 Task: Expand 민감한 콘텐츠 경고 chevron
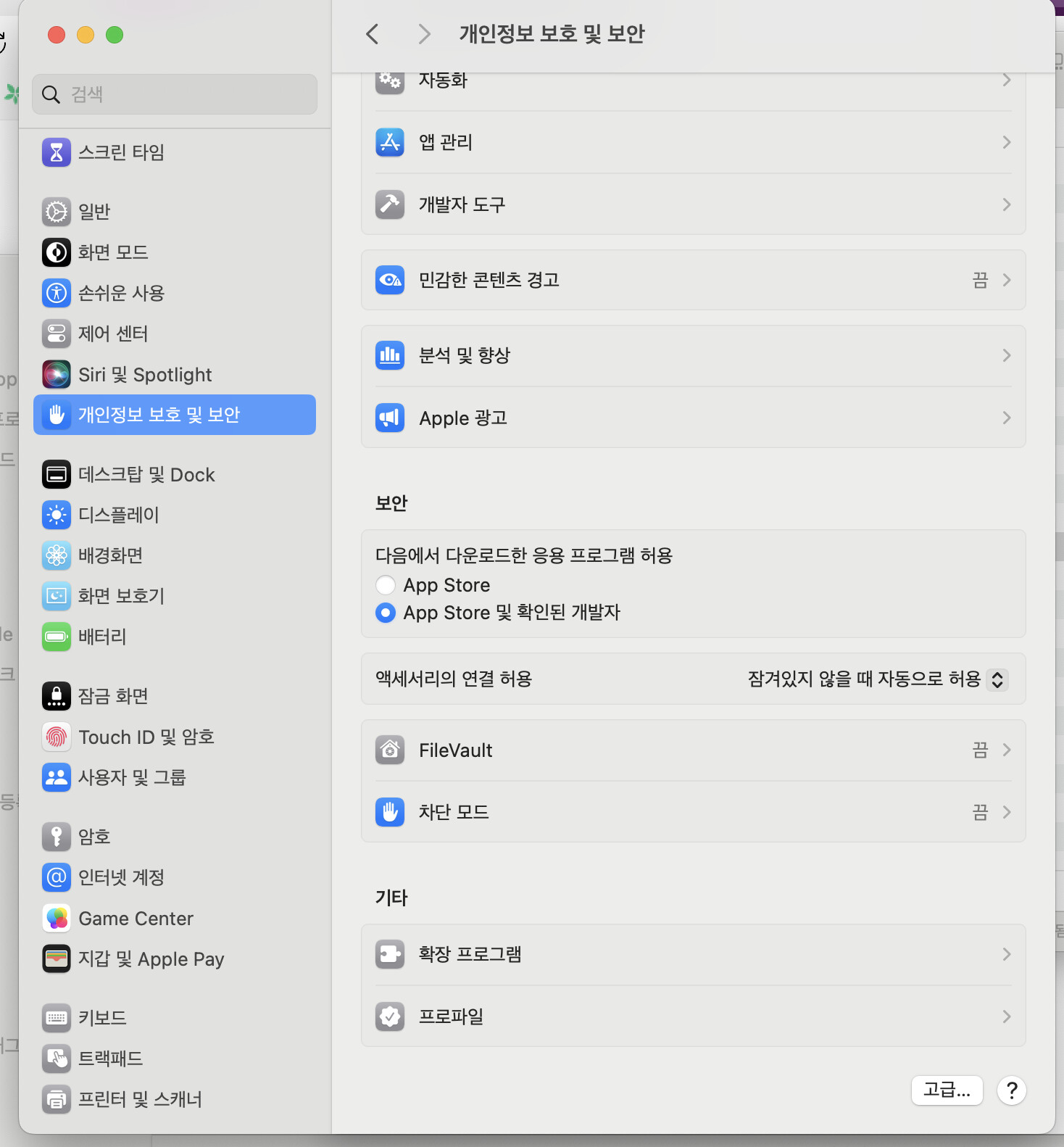[x=1007, y=280]
